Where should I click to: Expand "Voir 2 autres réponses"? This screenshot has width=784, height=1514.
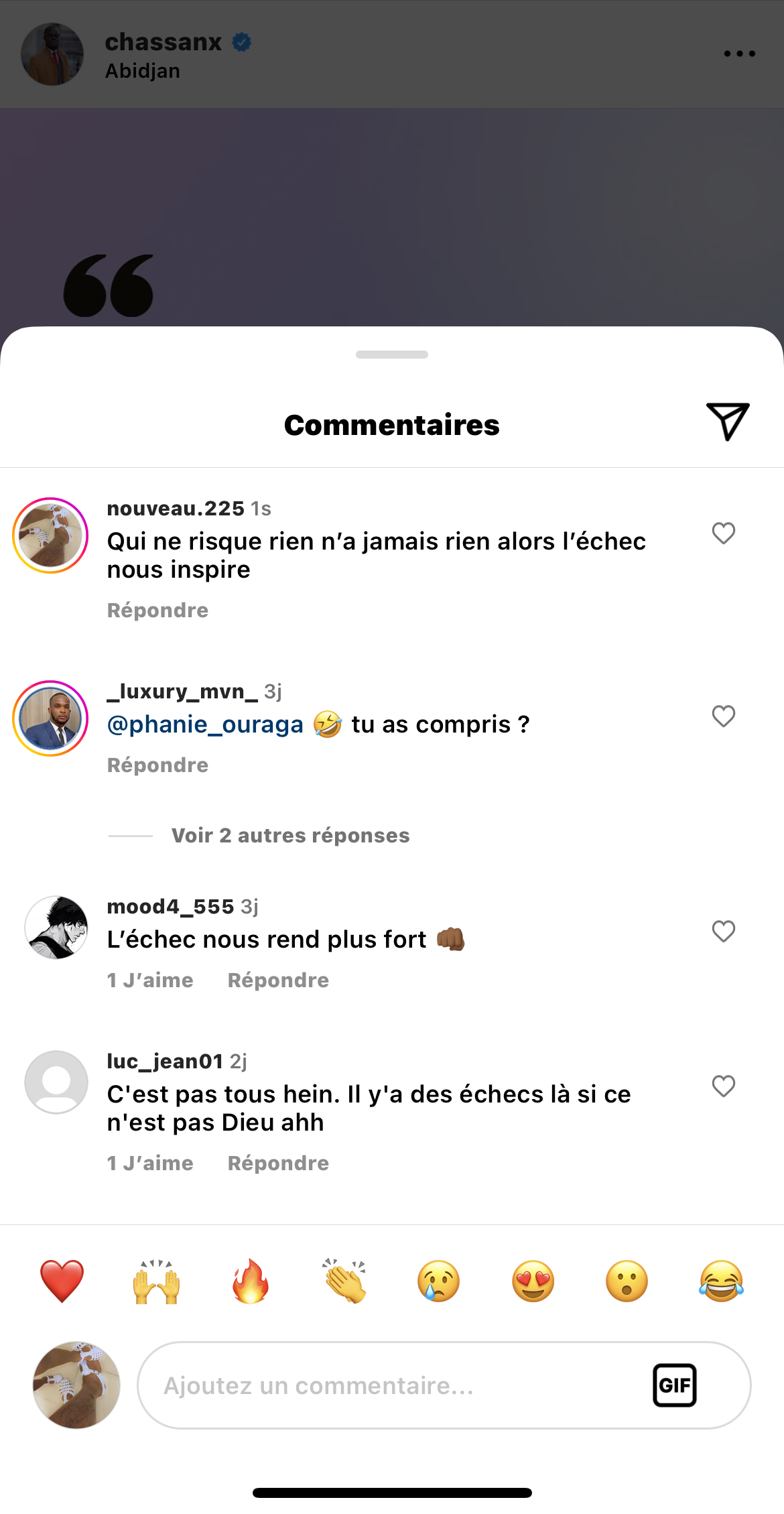[290, 836]
